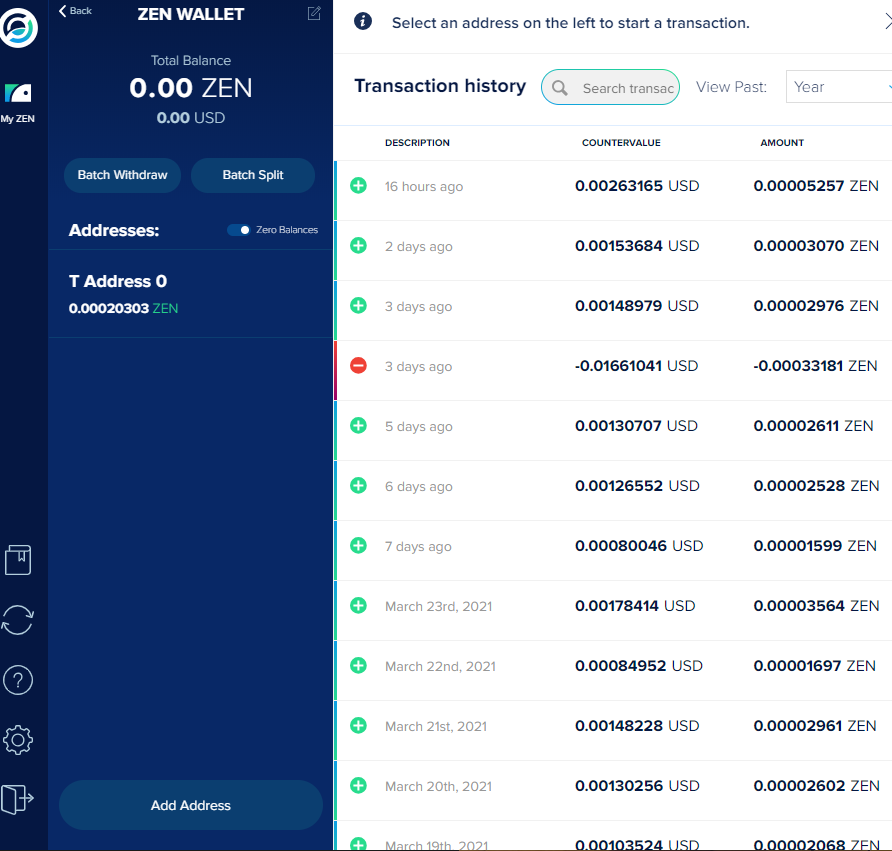Screen dimensions: 892x851
Task: Open the address book icon in sidebar
Action: (x=18, y=560)
